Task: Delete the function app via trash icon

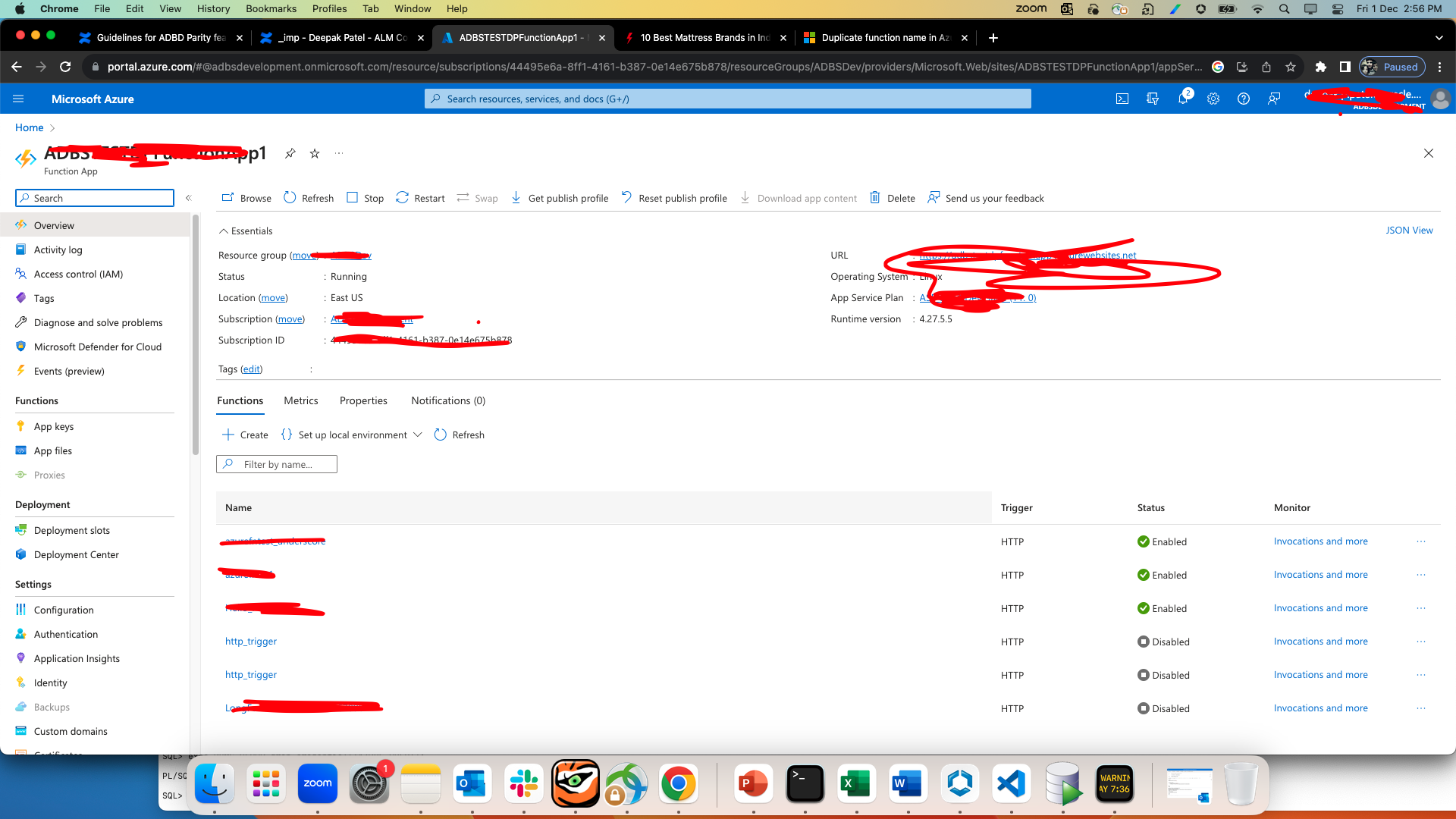Action: pos(874,198)
